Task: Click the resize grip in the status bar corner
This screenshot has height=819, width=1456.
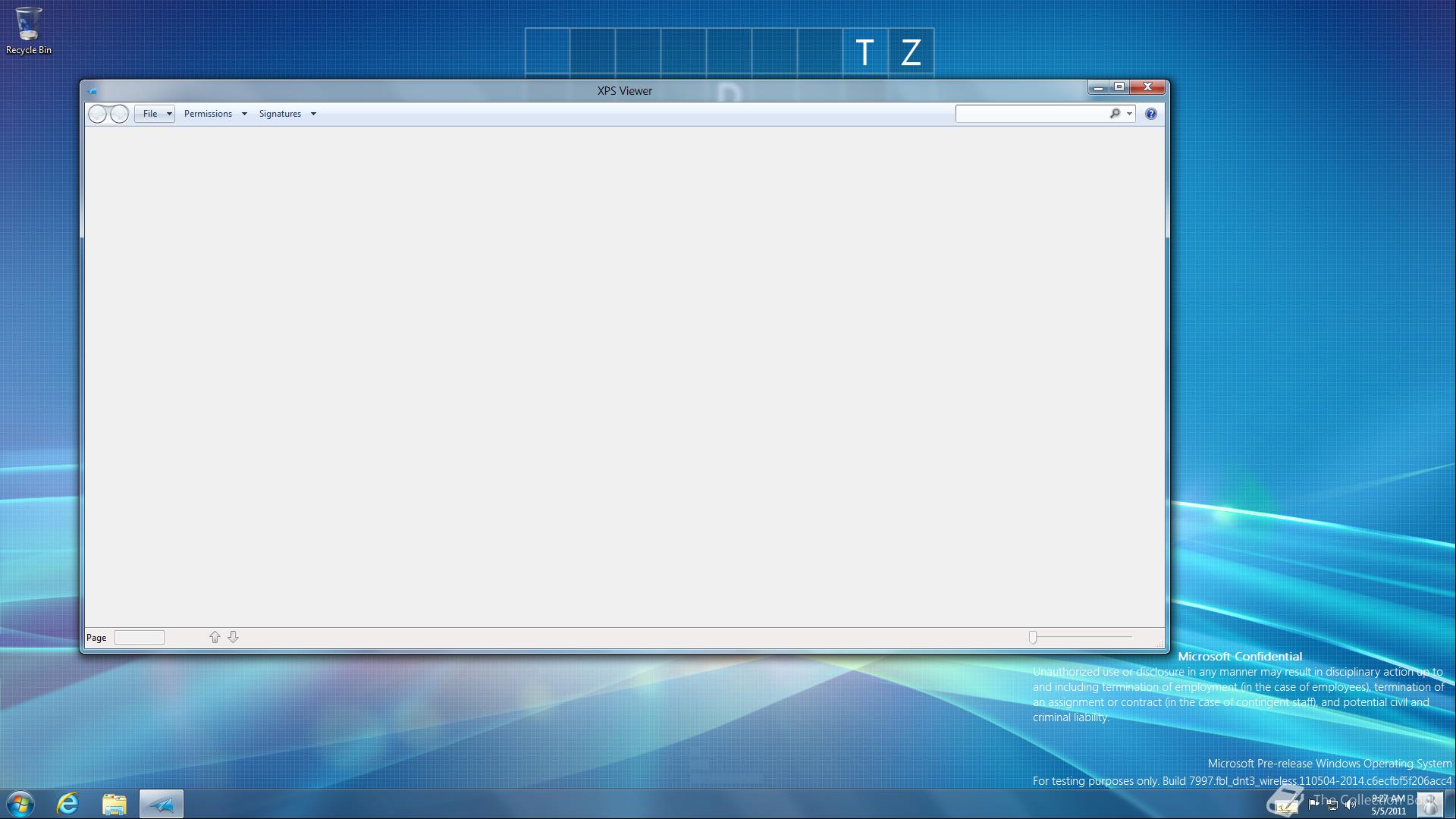Action: [x=1160, y=645]
